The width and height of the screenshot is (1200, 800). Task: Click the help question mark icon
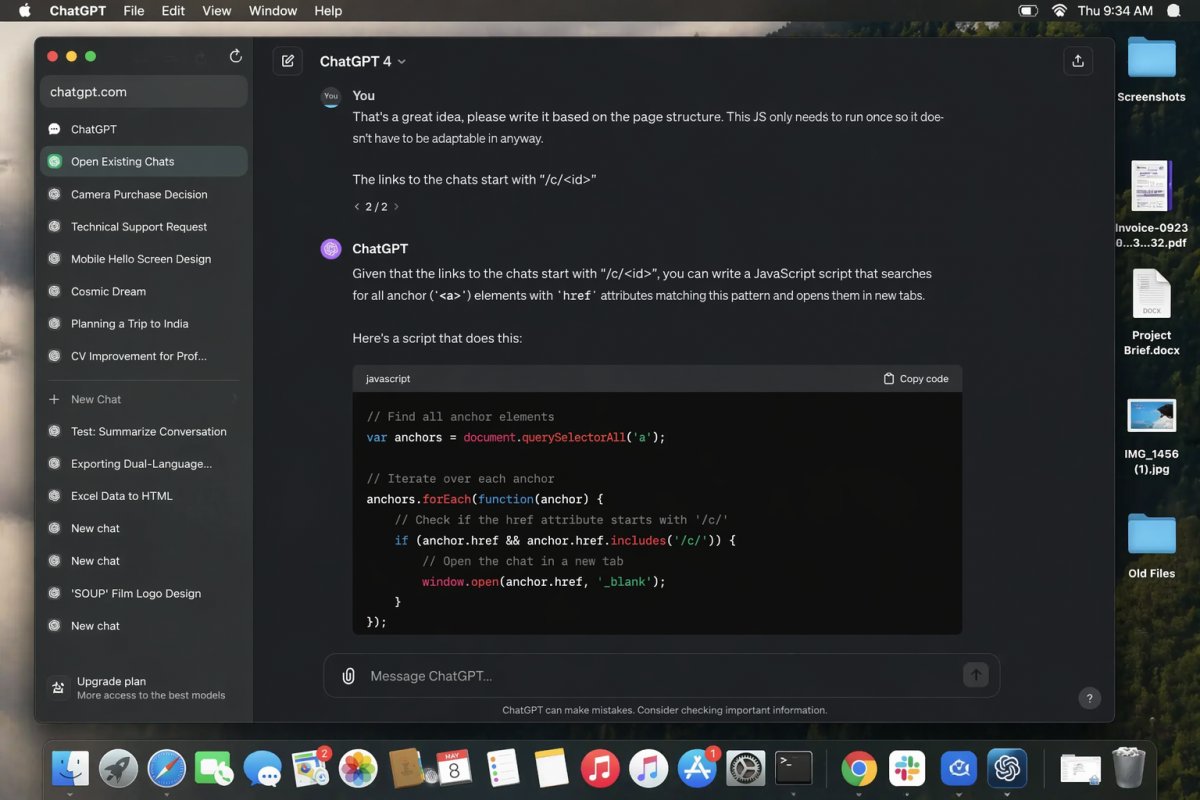click(x=1090, y=698)
